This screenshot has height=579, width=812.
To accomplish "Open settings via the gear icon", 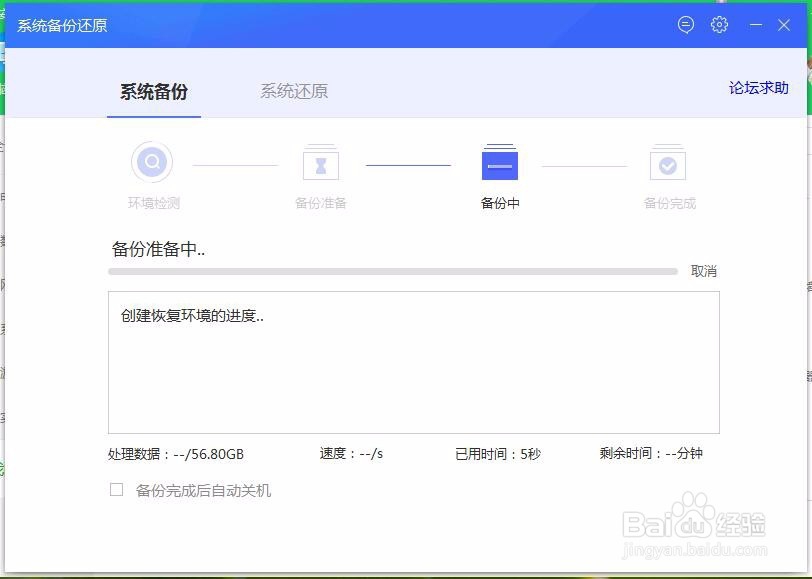I will (x=718, y=25).
